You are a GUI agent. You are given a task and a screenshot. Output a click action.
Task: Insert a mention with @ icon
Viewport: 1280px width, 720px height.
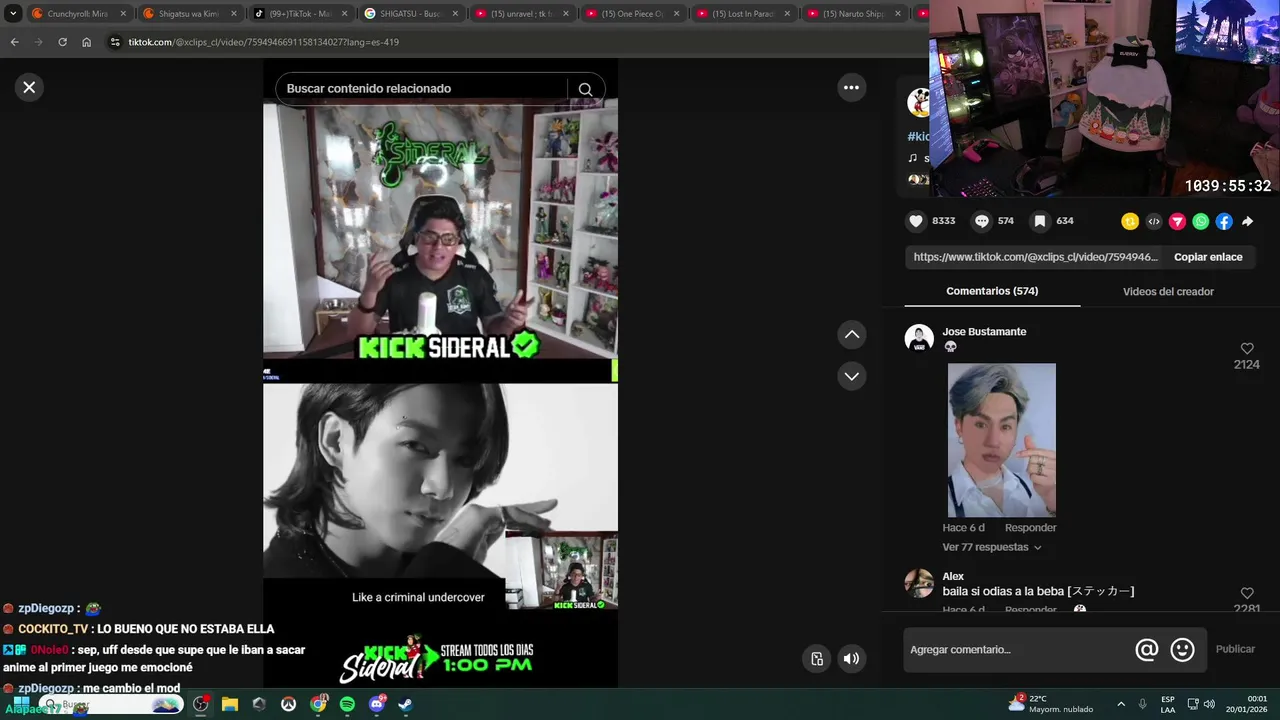point(1147,650)
